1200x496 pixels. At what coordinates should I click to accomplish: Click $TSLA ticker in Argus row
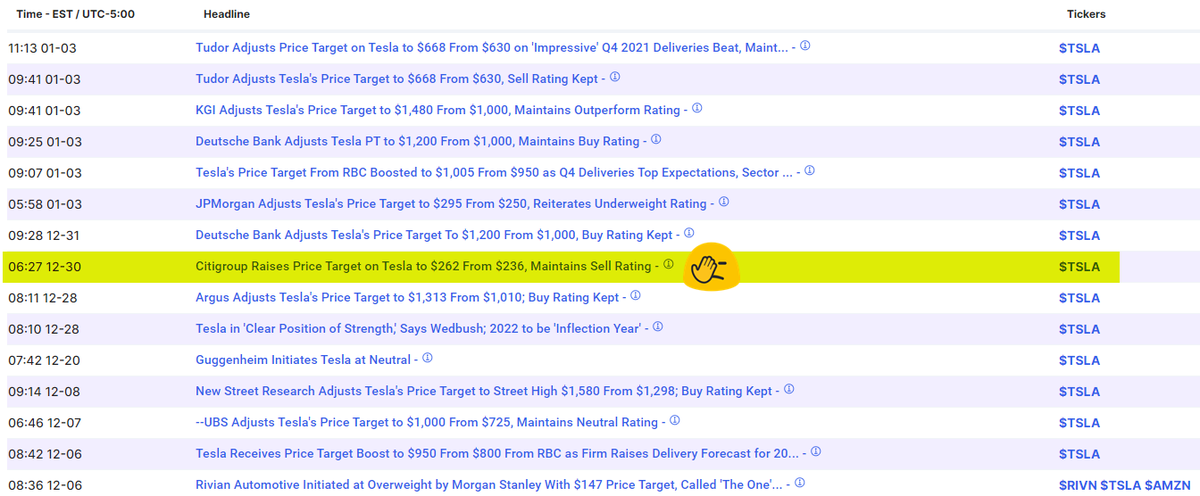coord(1079,298)
